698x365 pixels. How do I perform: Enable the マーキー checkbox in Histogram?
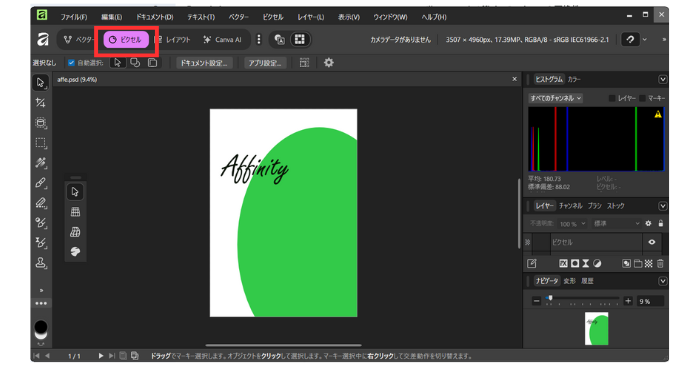(642, 98)
